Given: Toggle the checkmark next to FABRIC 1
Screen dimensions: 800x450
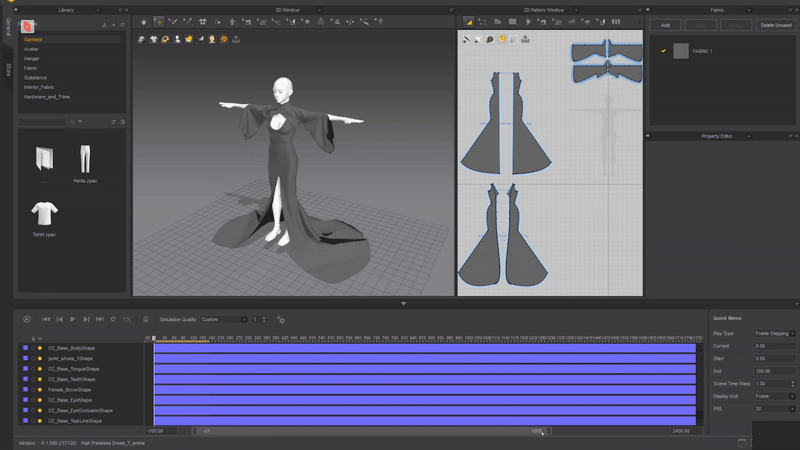Looking at the screenshot, I should 663,51.
